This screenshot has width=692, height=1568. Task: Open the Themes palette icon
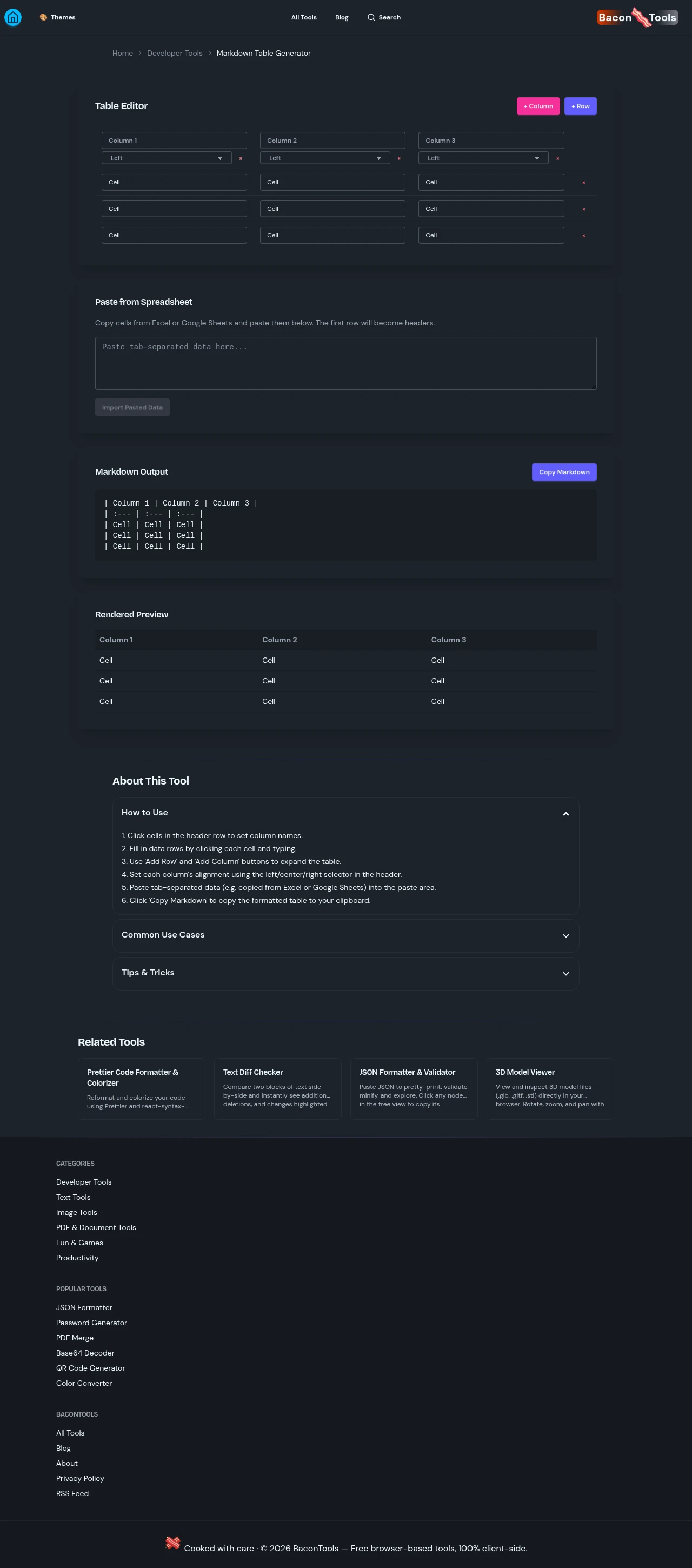tap(43, 18)
